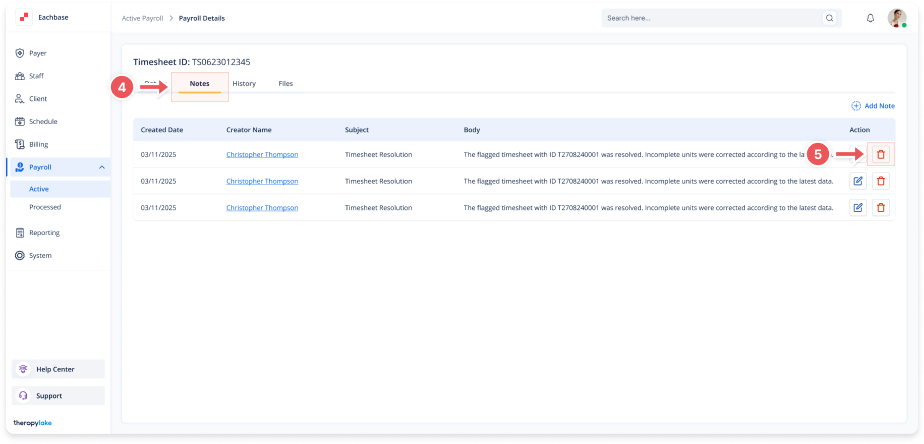
Task: Select Processed under Payroll
Action: (45, 208)
